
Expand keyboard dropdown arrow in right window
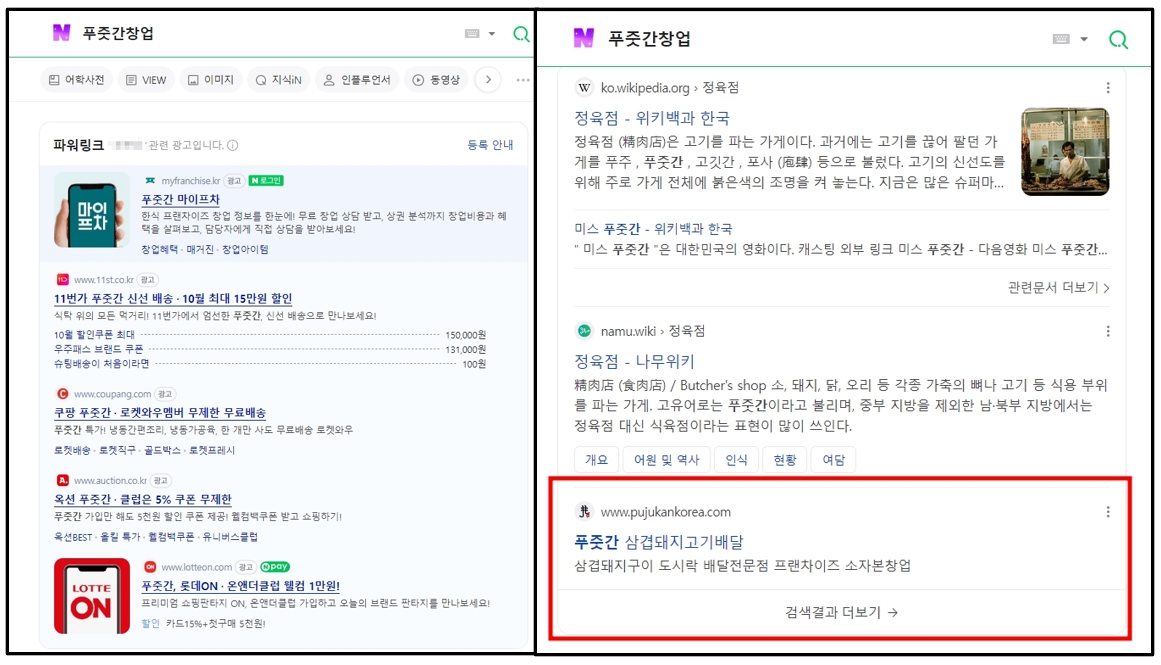(x=1084, y=39)
